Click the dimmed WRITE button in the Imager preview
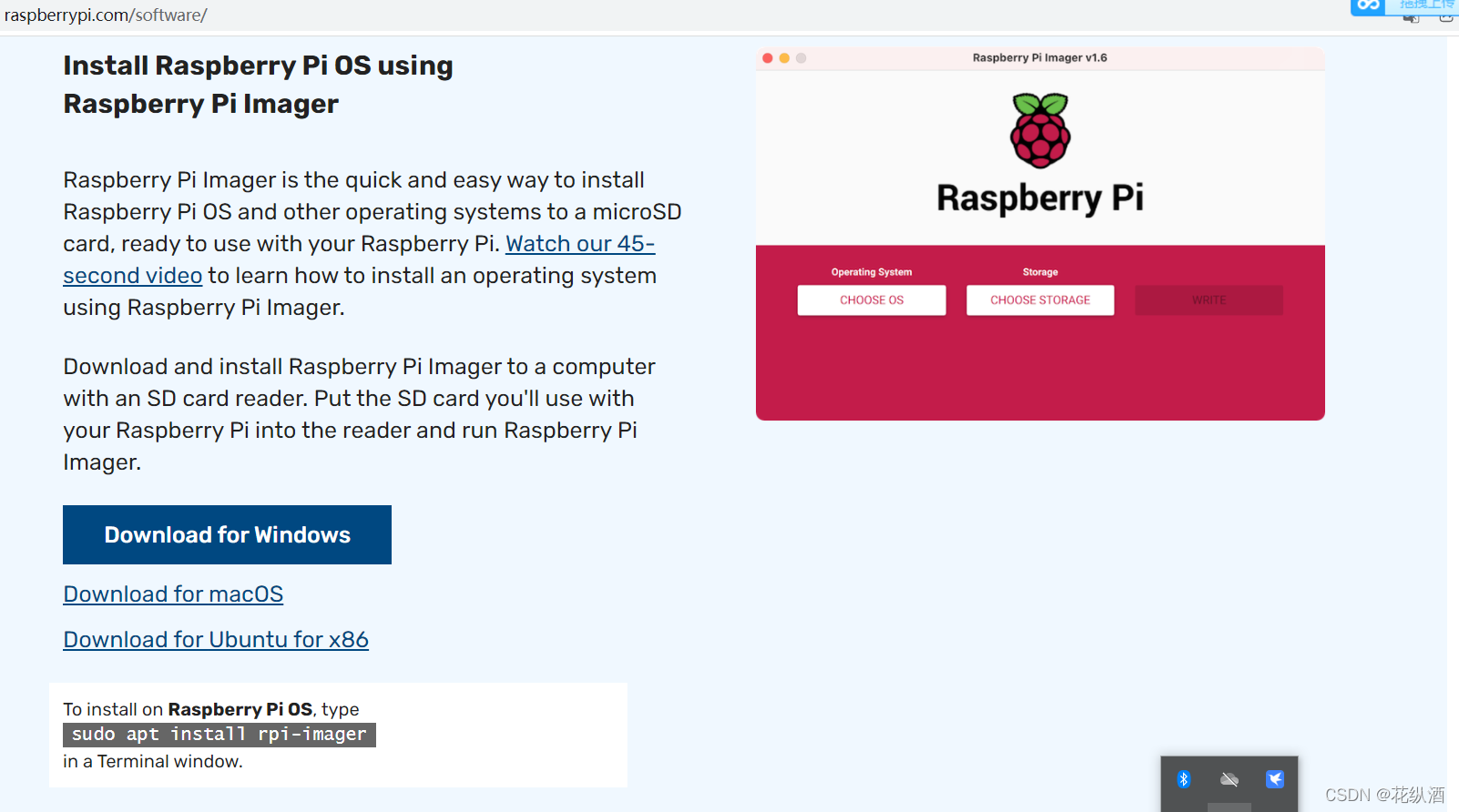The height and width of the screenshot is (812, 1459). [1209, 300]
